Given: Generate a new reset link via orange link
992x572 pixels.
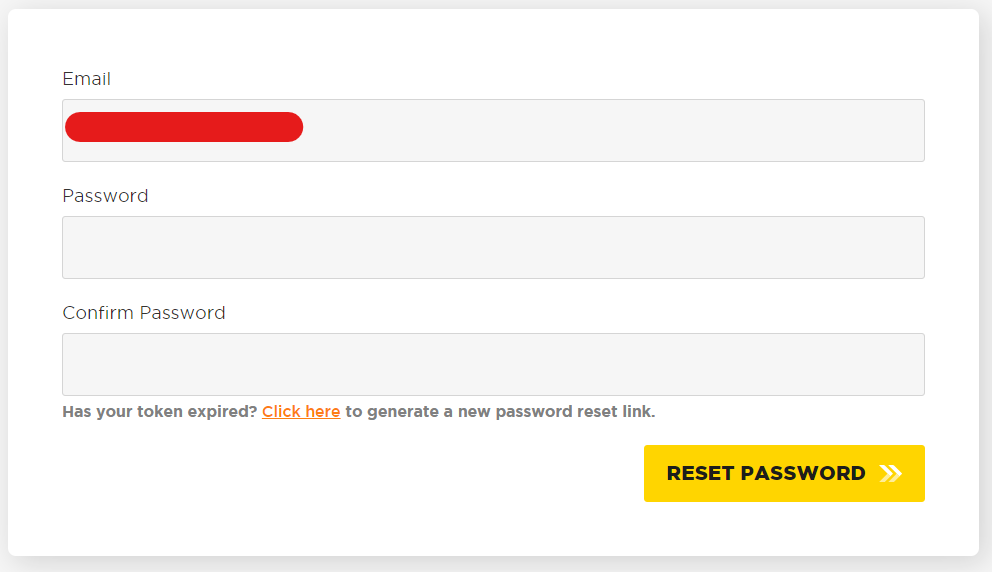Looking at the screenshot, I should pyautogui.click(x=301, y=412).
